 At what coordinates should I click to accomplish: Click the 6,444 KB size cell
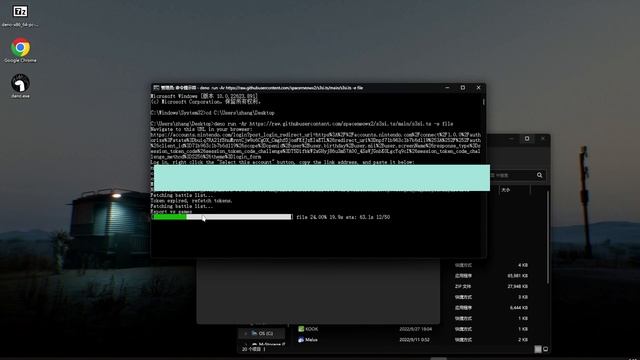[519, 308]
